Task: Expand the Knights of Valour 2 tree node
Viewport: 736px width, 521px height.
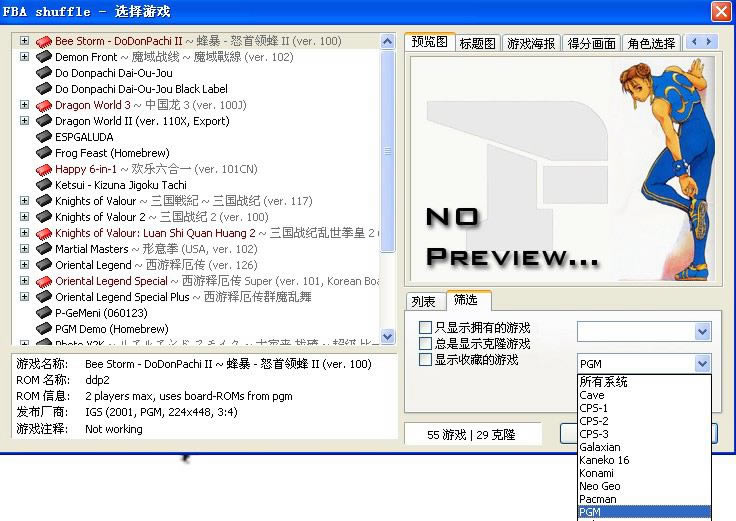Action: click(24, 217)
